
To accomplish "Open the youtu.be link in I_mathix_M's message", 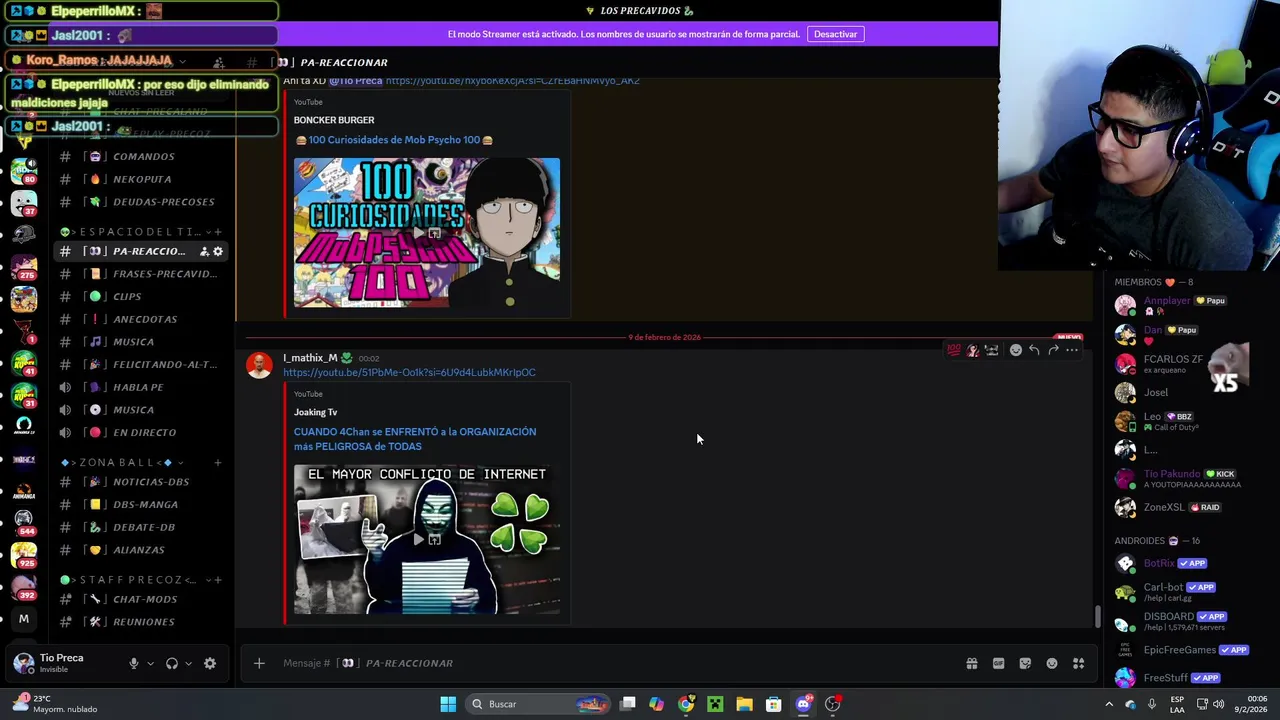I will pyautogui.click(x=409, y=372).
